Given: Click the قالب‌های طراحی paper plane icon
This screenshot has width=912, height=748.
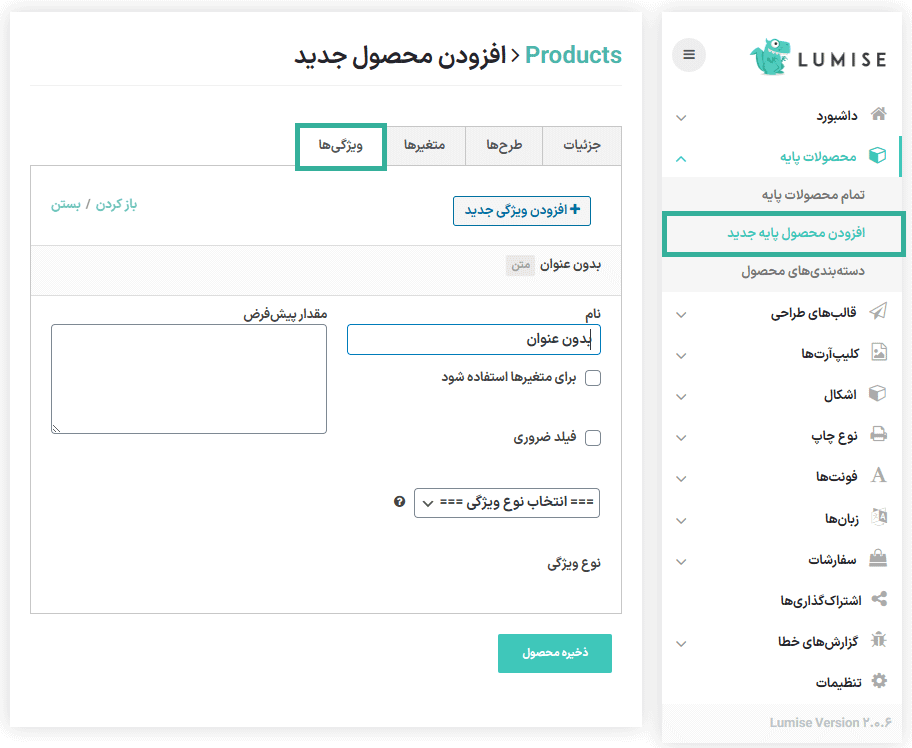Looking at the screenshot, I should tap(878, 313).
